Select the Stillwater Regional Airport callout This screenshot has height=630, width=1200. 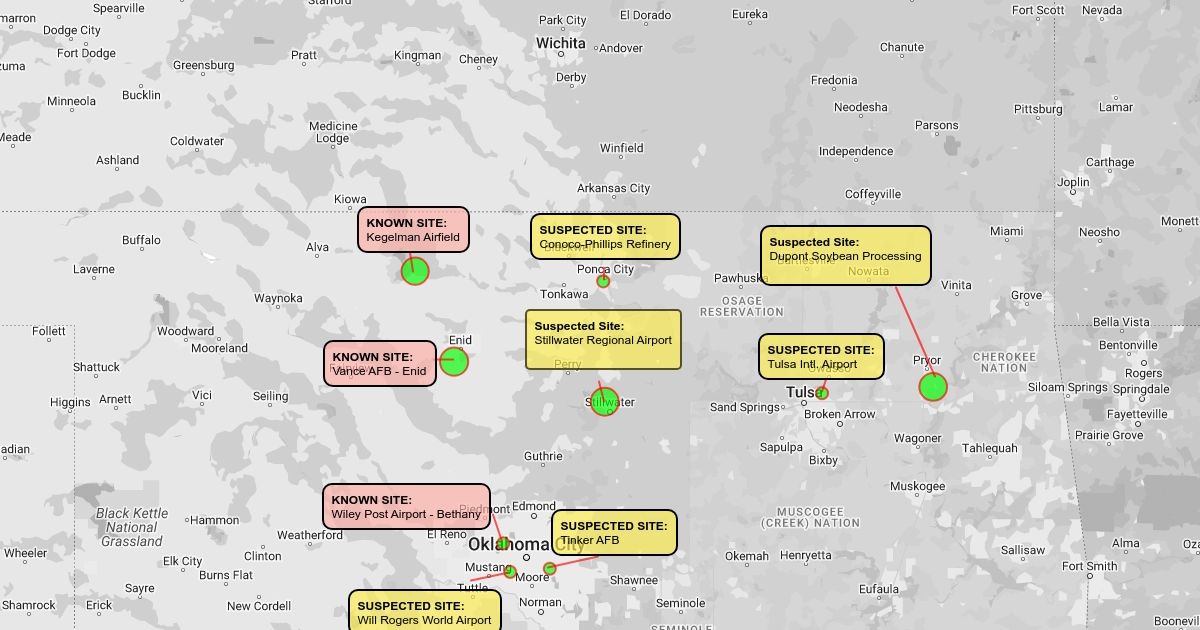[x=603, y=339]
